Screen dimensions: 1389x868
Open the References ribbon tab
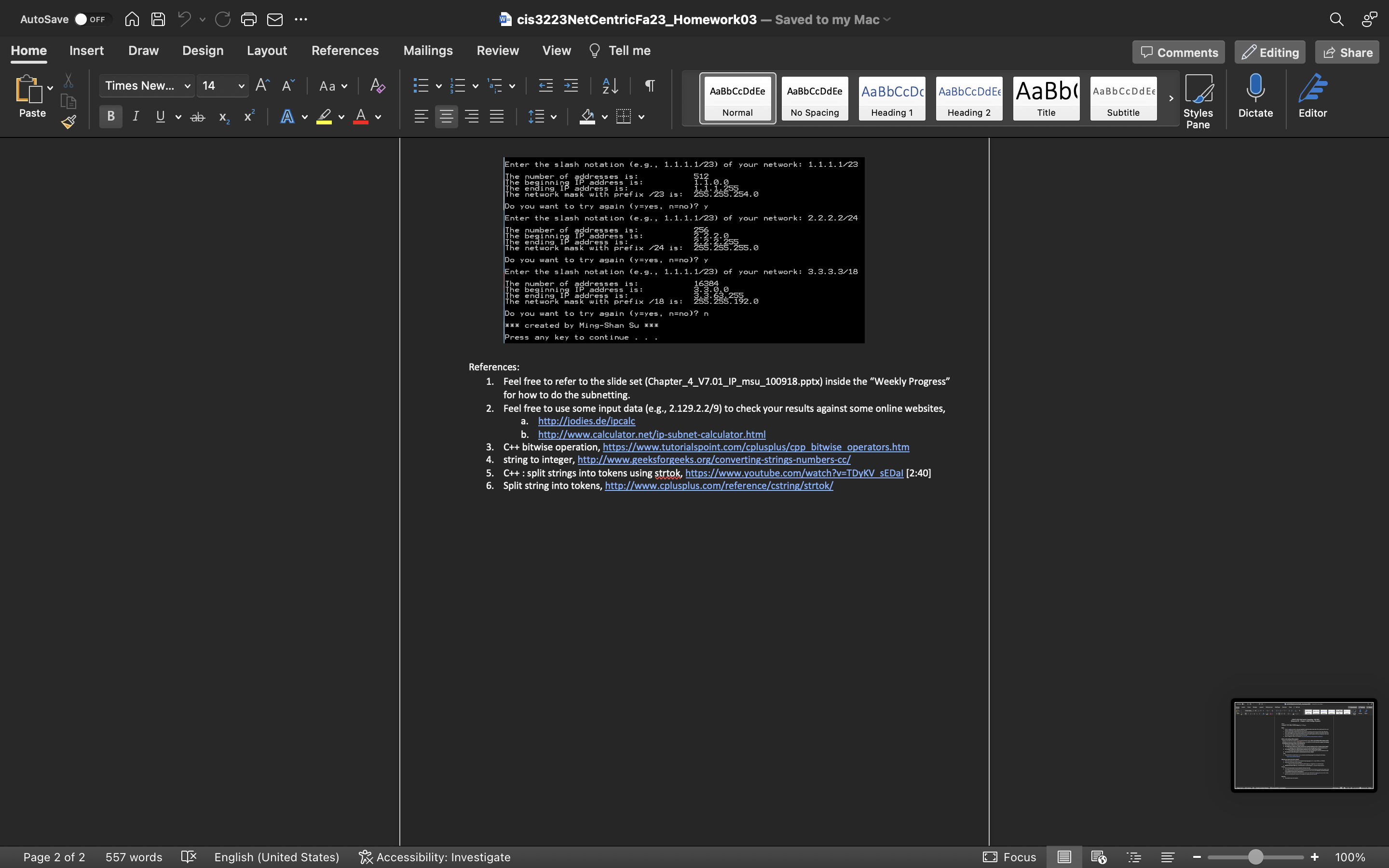coord(345,51)
